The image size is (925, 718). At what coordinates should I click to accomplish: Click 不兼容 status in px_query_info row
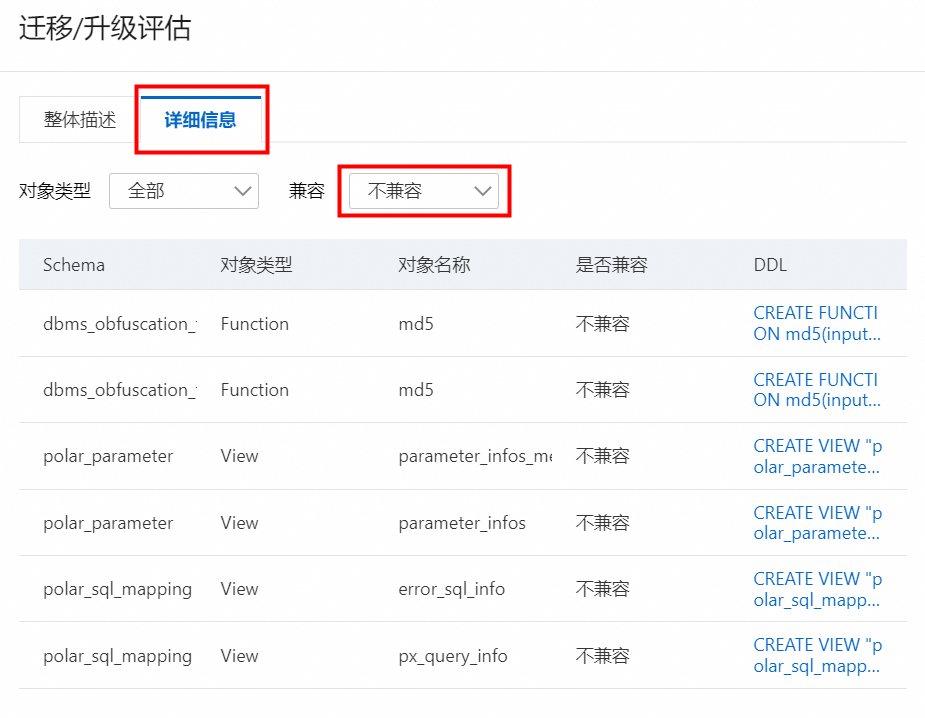point(602,655)
